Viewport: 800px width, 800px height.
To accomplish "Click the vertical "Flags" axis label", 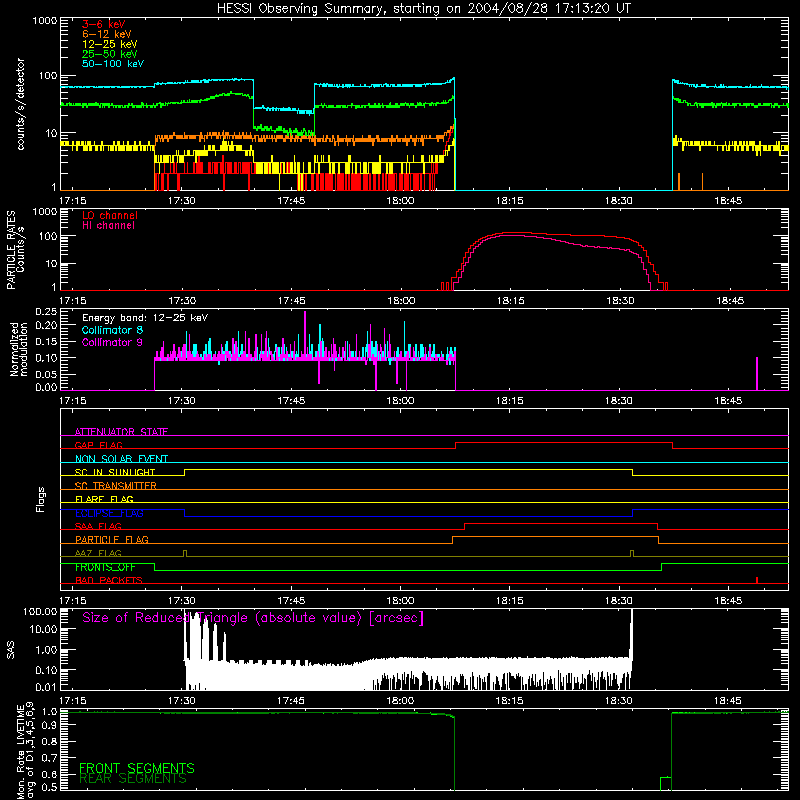I will 41,499.
